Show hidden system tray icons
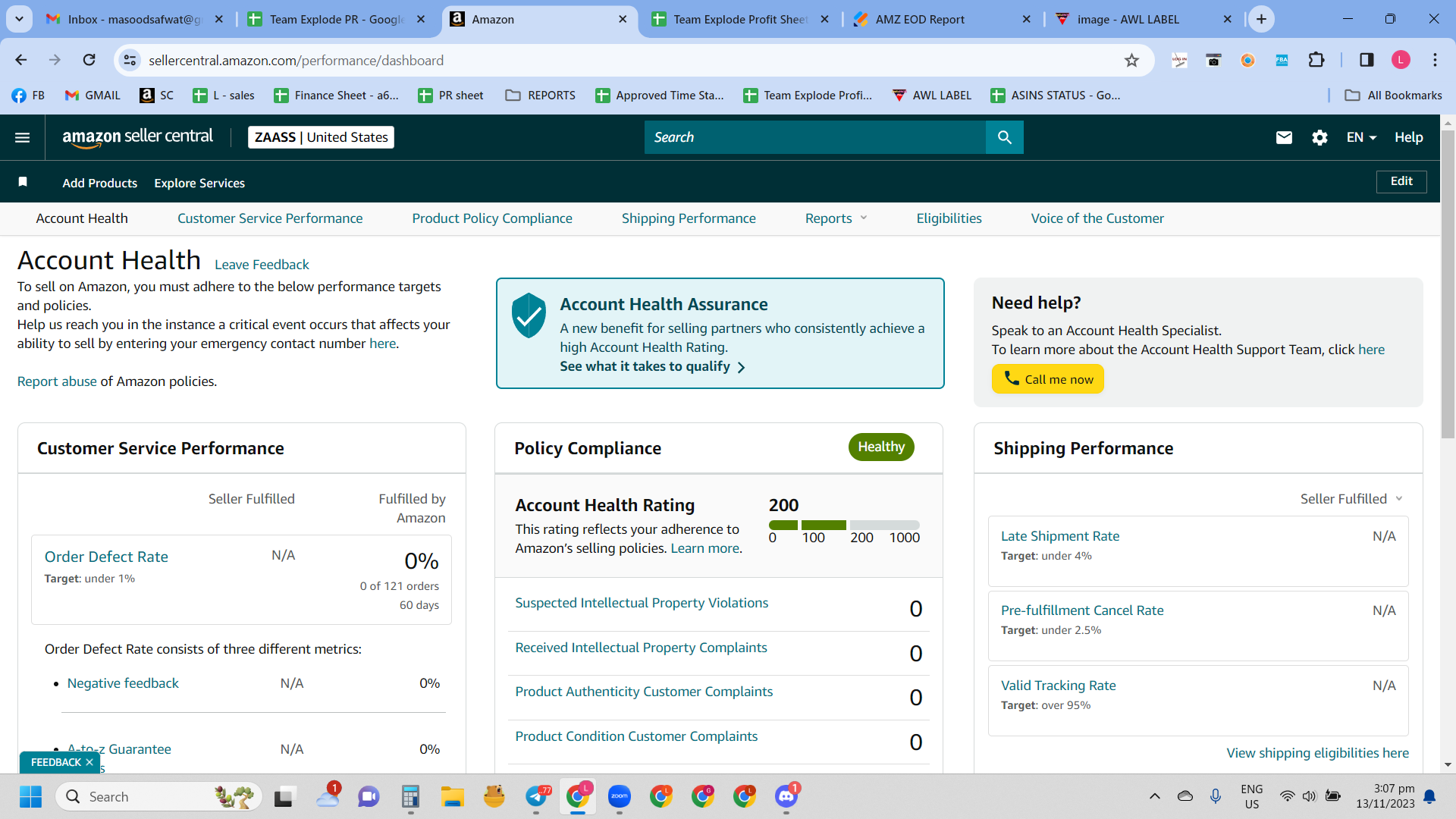The image size is (1456, 819). [x=1154, y=796]
